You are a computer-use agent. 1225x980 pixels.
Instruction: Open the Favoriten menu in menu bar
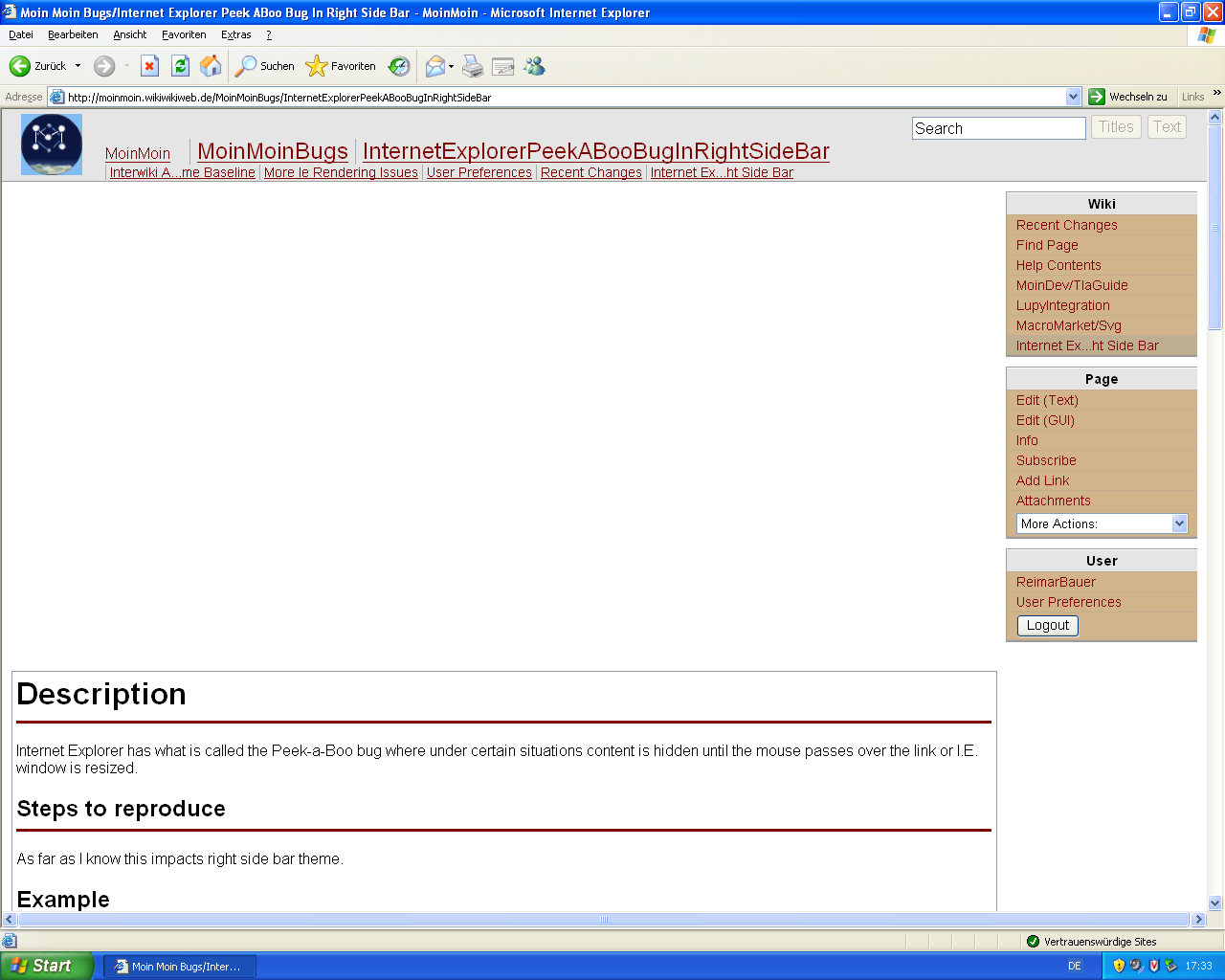click(184, 34)
